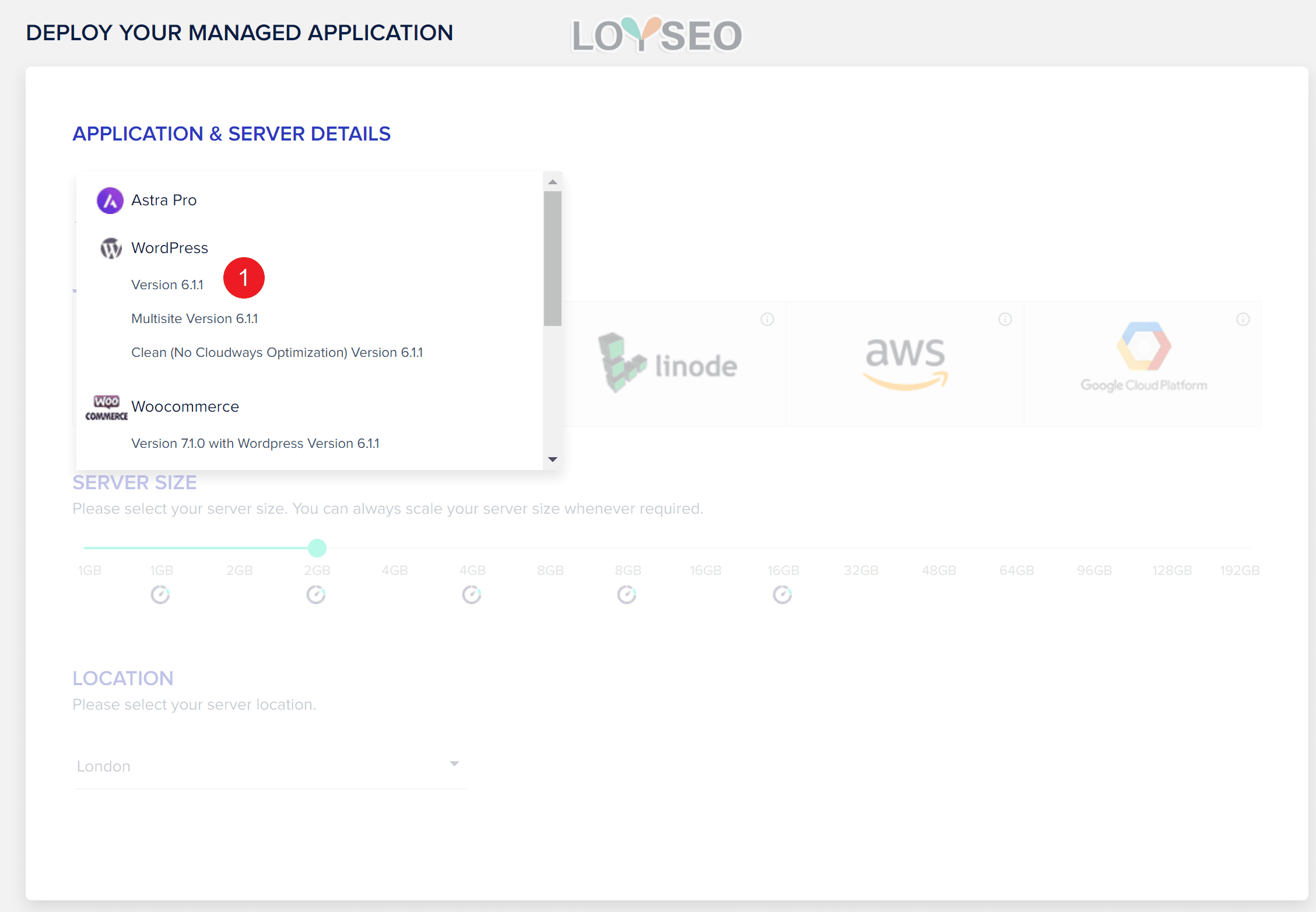Click the 32GB server size label

[861, 570]
